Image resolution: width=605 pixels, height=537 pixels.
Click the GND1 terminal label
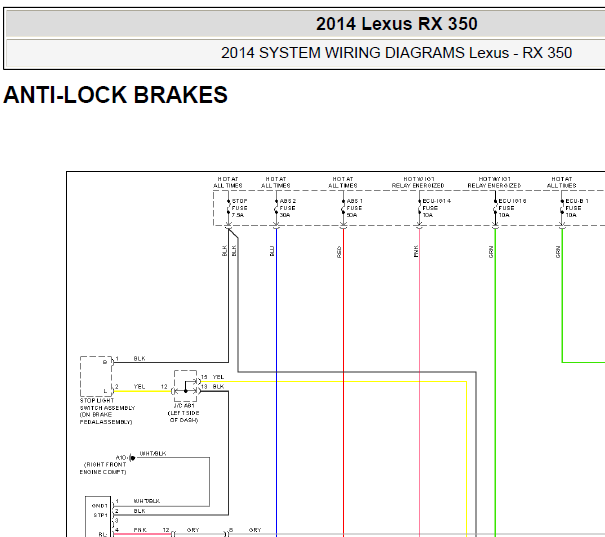pos(100,505)
